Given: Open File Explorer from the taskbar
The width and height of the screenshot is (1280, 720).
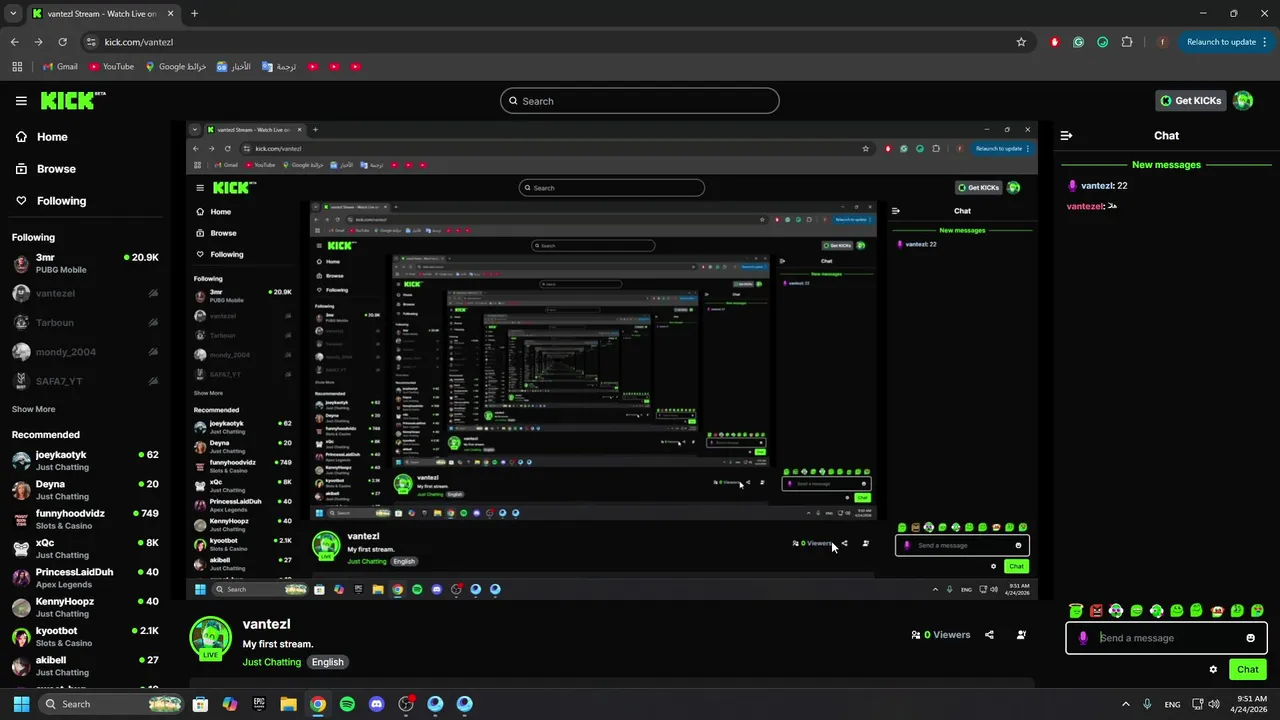Looking at the screenshot, I should [x=288, y=704].
